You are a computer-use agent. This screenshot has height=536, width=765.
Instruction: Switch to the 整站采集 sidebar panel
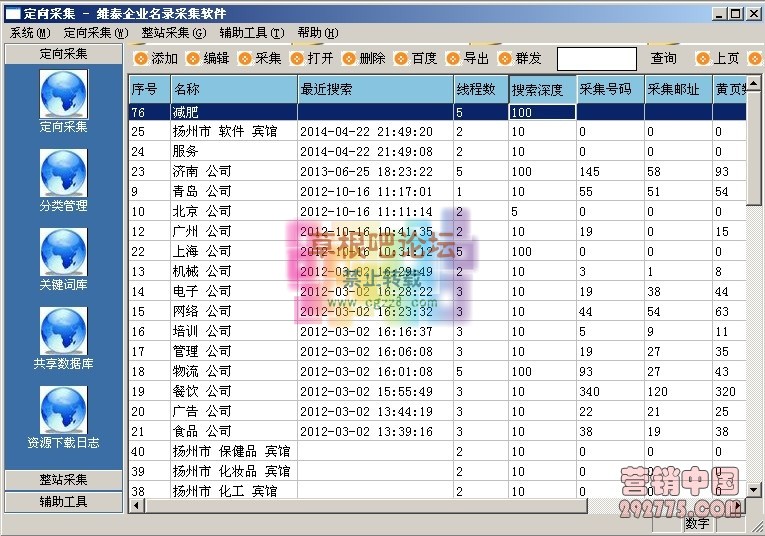63,480
